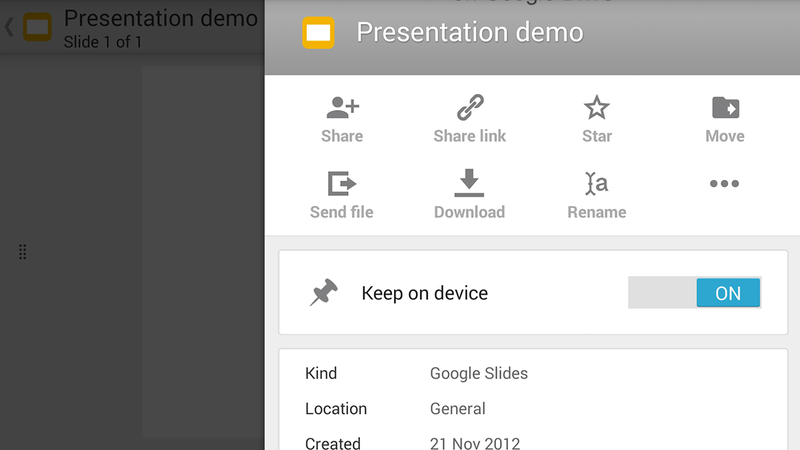Tap the Share icon with person plus
The height and width of the screenshot is (450, 800).
pos(342,108)
